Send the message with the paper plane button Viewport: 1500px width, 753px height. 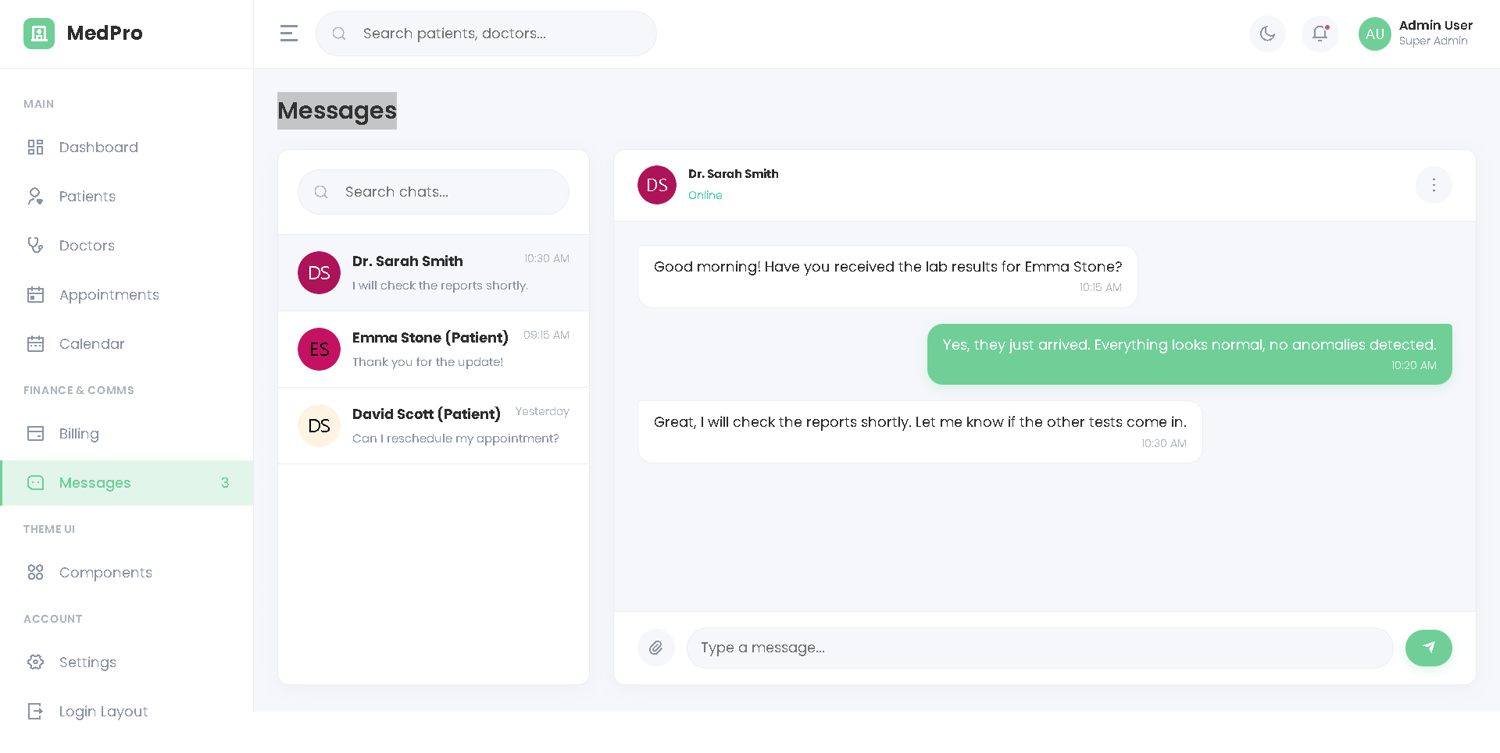coord(1428,648)
